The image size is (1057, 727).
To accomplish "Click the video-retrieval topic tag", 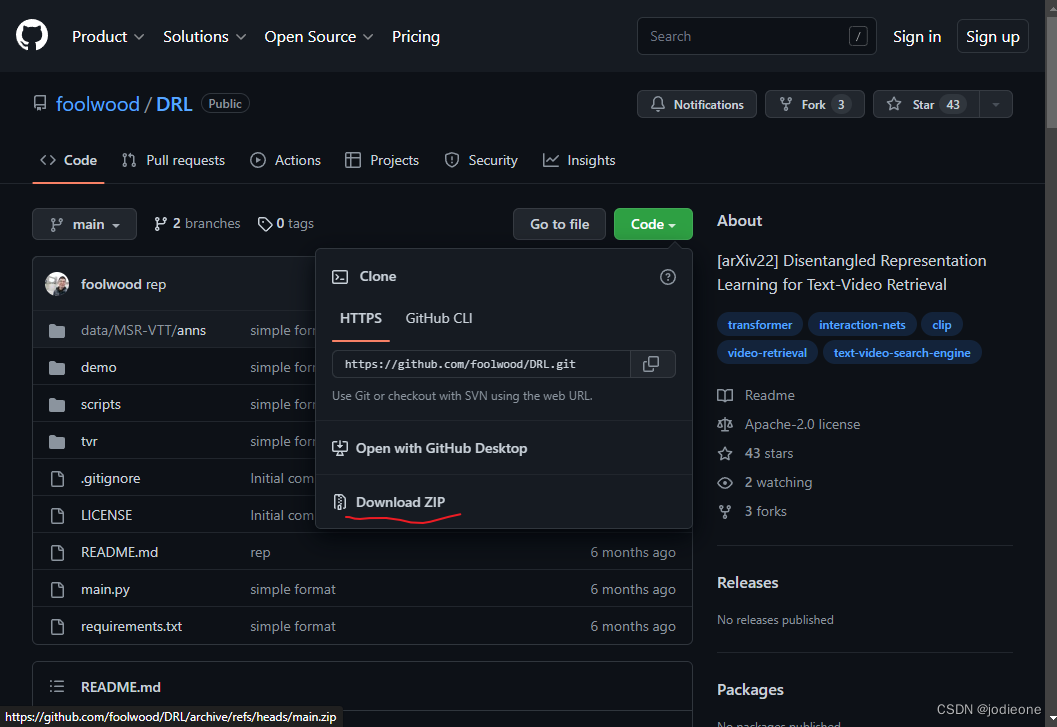I will pyautogui.click(x=767, y=353).
